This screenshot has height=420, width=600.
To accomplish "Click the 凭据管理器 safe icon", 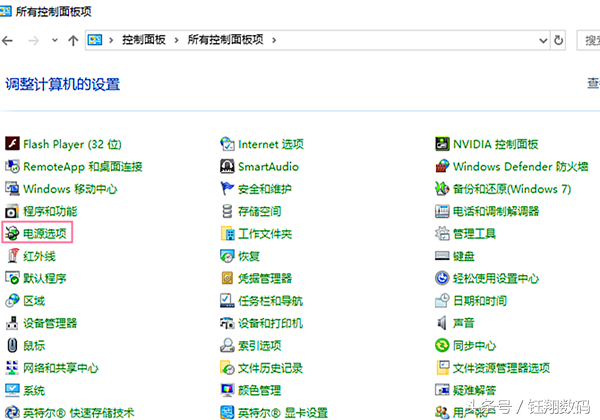I will (227, 278).
